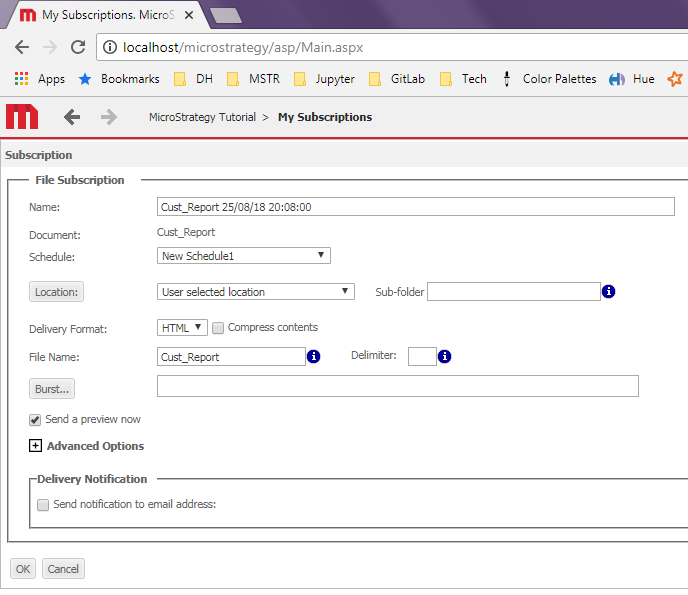Click into the subscription Name field
The height and width of the screenshot is (595, 688).
tap(416, 207)
